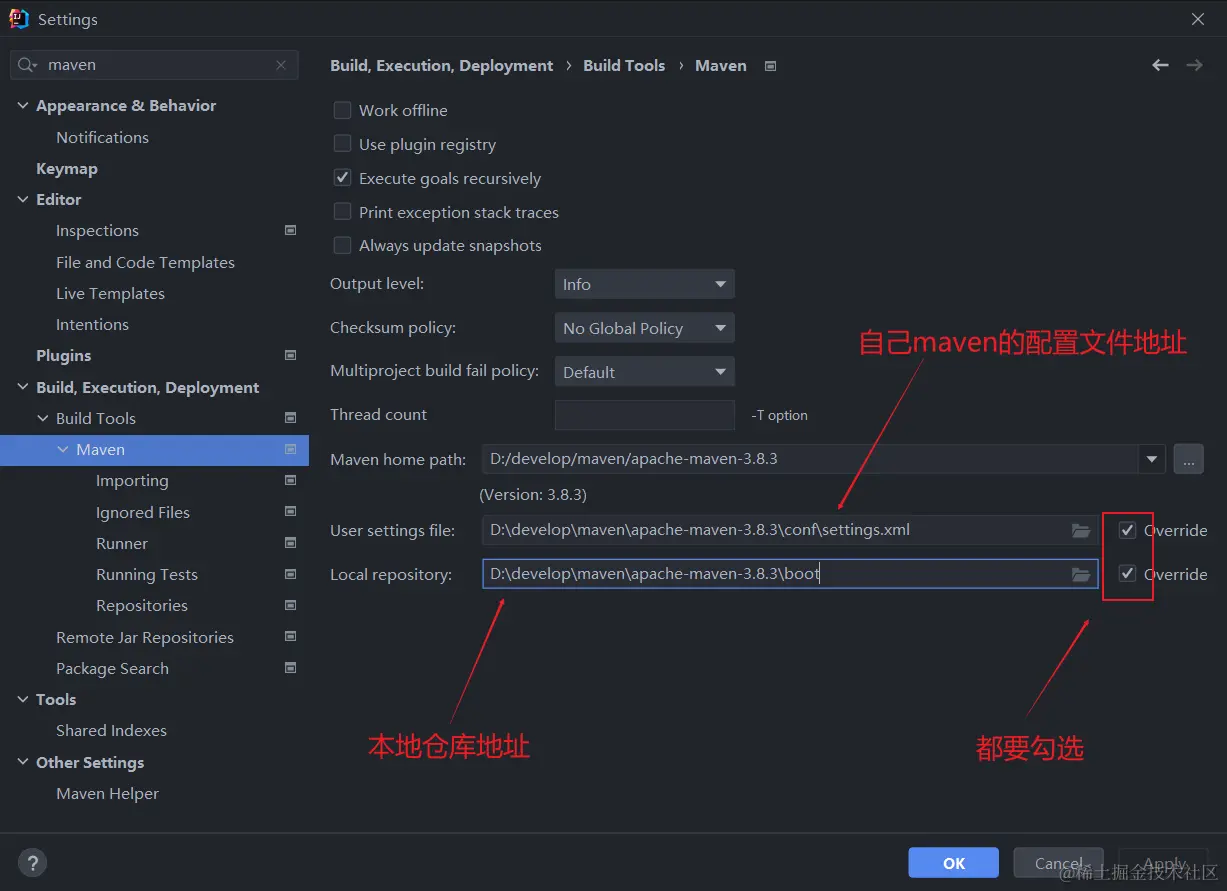The image size is (1227, 891).
Task: Open Maven Helper settings
Action: [x=107, y=794]
